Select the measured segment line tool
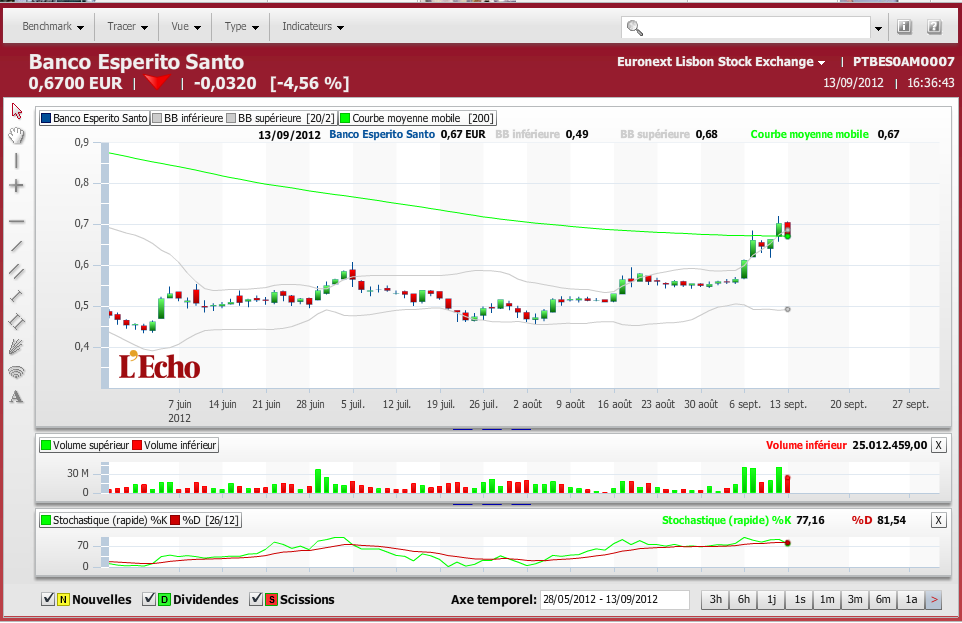This screenshot has height=623, width=962. click(17, 296)
